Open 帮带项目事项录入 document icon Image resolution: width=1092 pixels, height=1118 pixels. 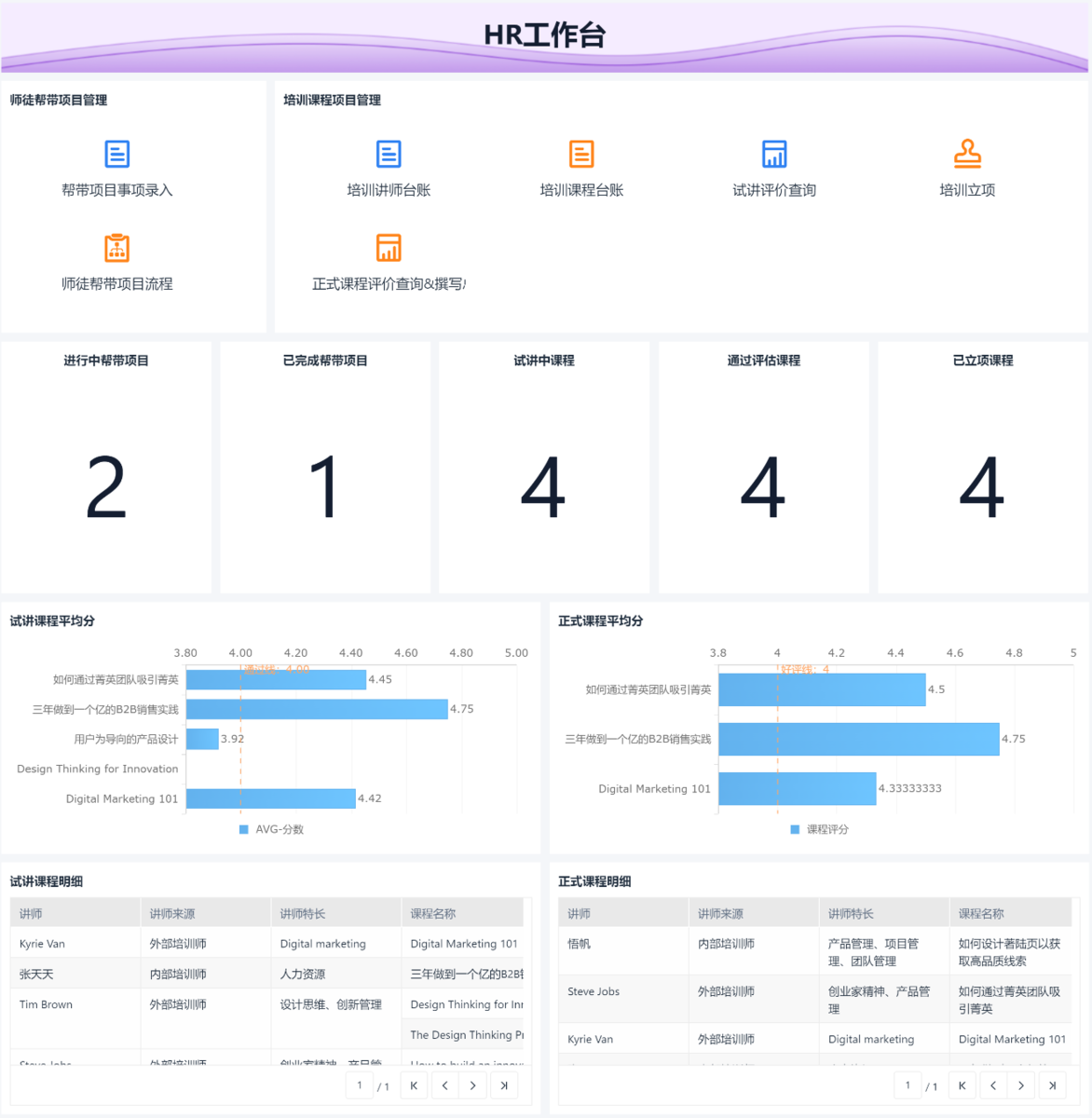coord(117,154)
